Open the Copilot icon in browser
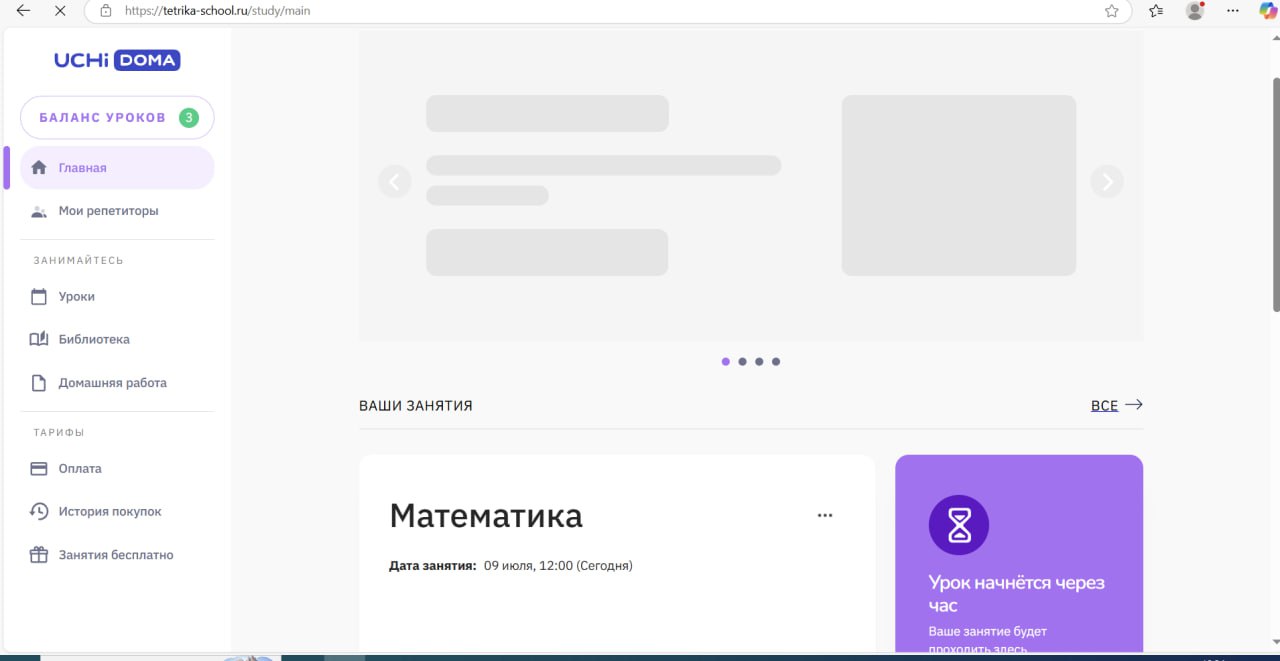This screenshot has height=661, width=1280. [x=1267, y=11]
